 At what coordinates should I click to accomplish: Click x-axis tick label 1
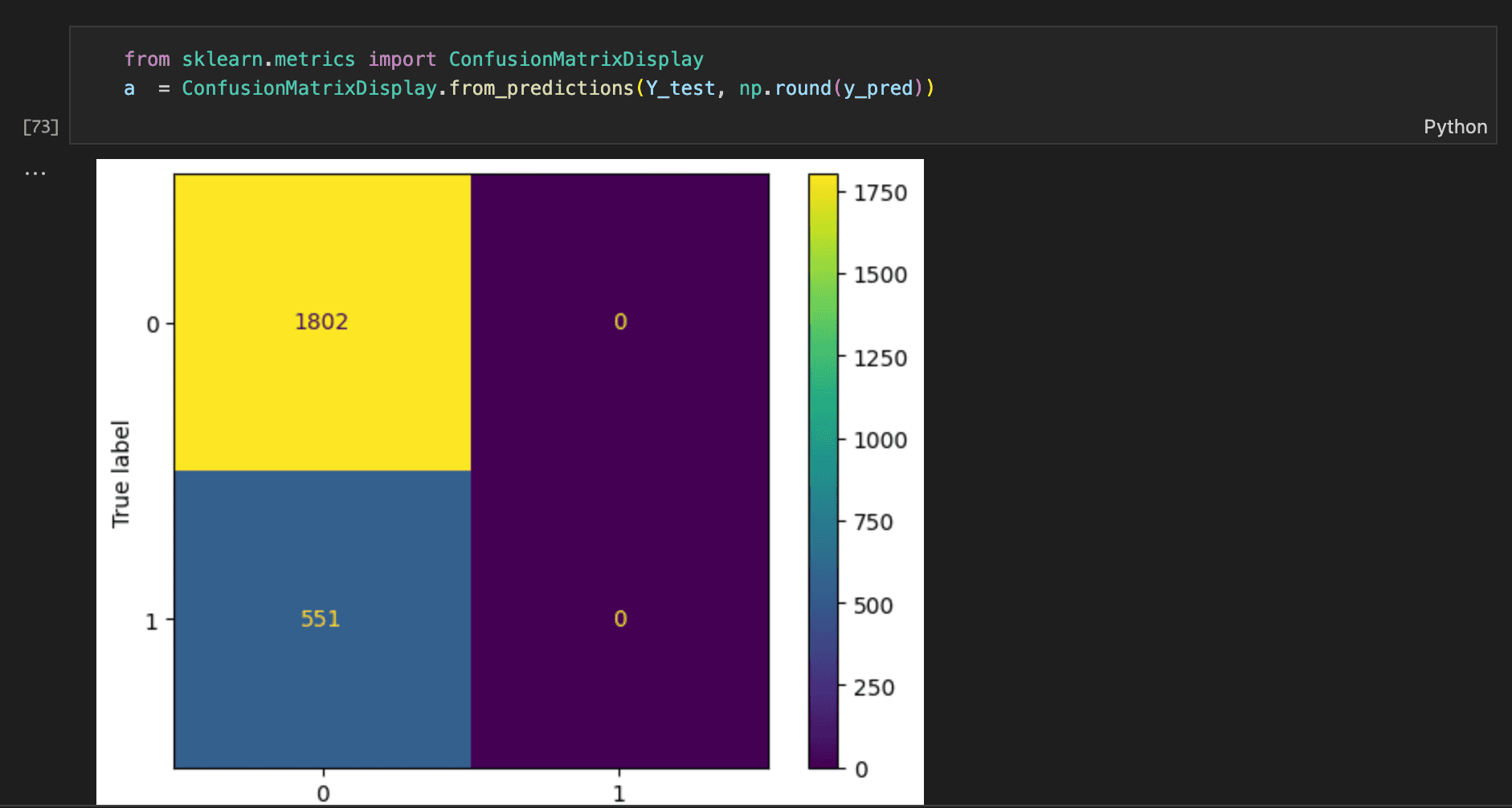pos(619,794)
